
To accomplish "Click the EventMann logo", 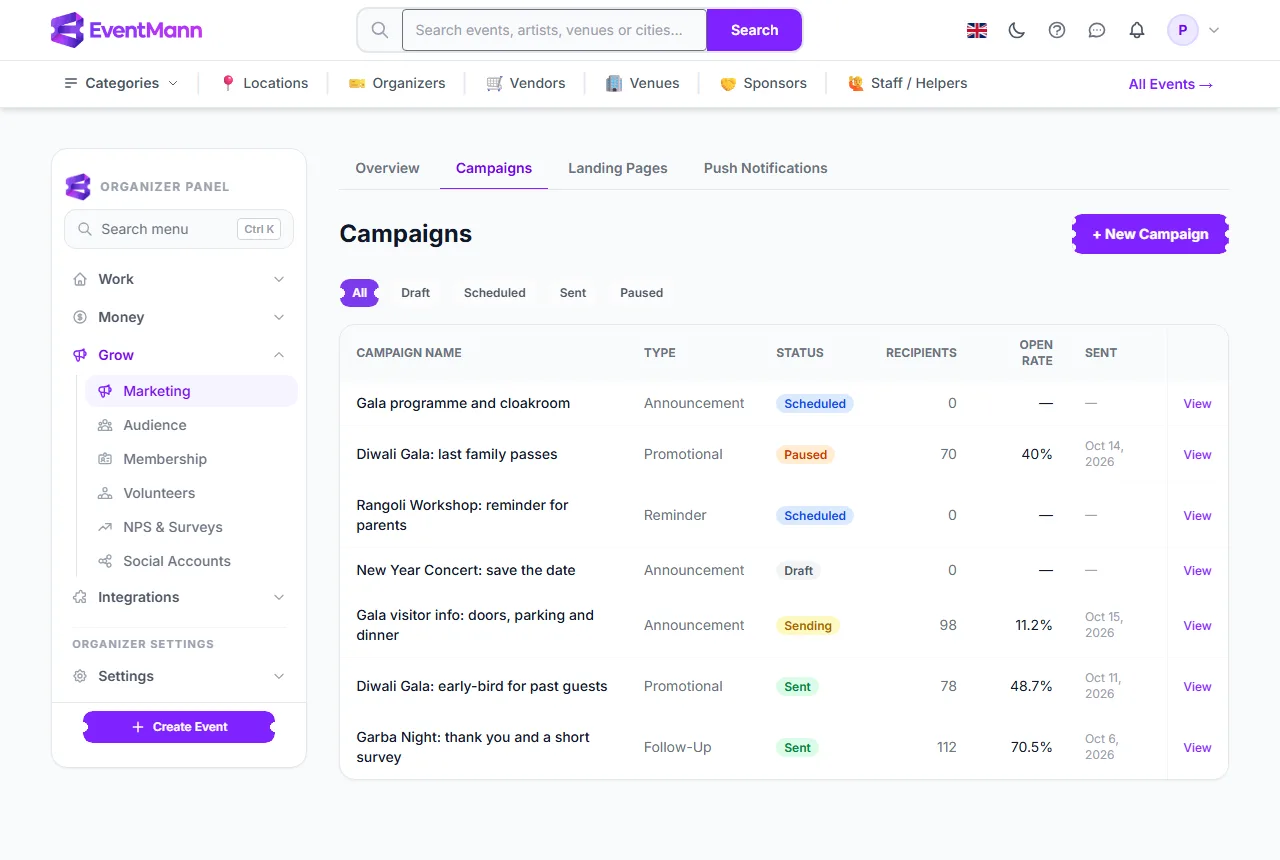I will point(126,30).
